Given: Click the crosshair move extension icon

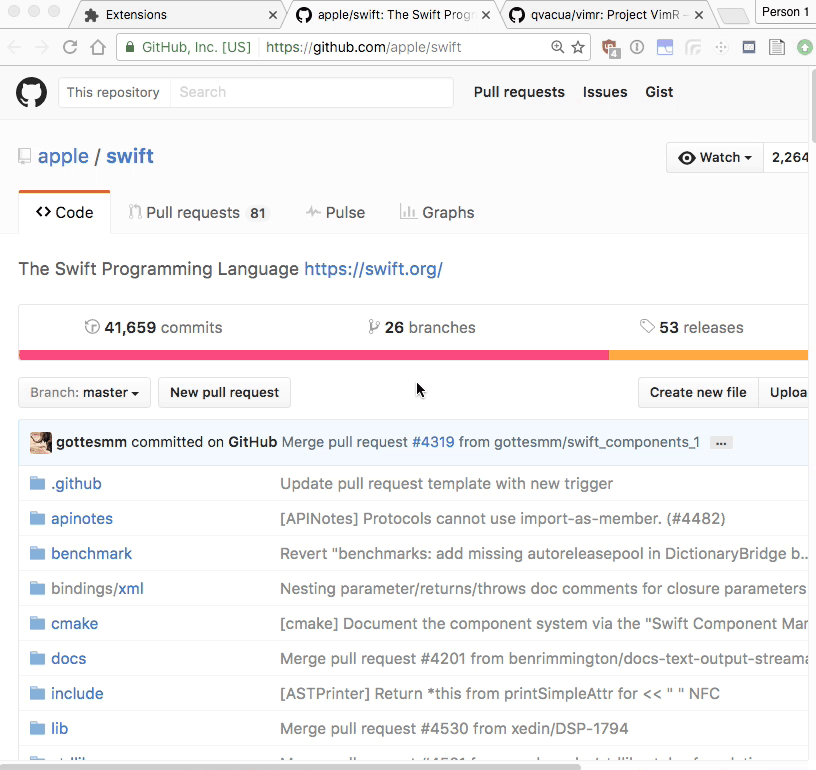Looking at the screenshot, I should click(721, 47).
